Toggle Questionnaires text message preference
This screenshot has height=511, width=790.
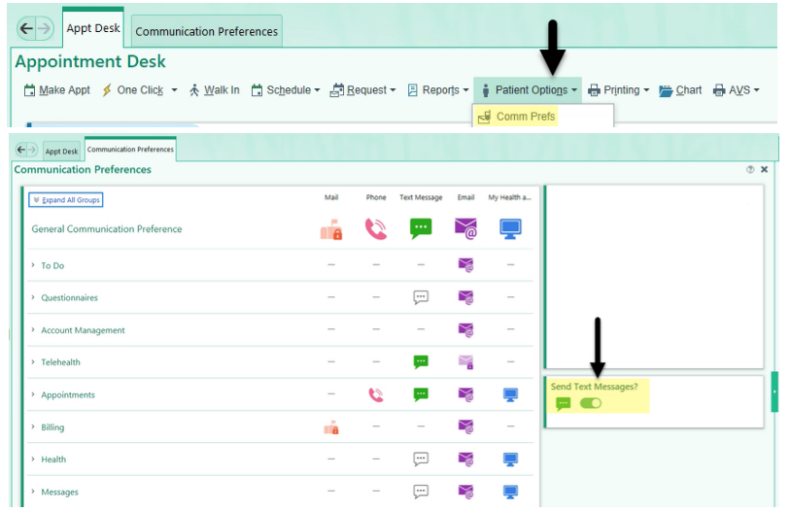click(x=421, y=298)
